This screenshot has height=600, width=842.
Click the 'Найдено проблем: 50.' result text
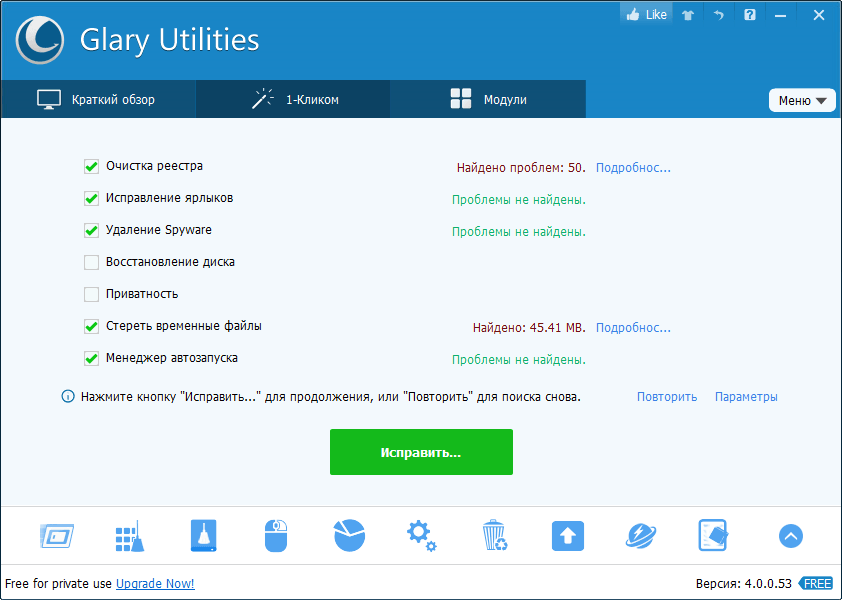[521, 168]
